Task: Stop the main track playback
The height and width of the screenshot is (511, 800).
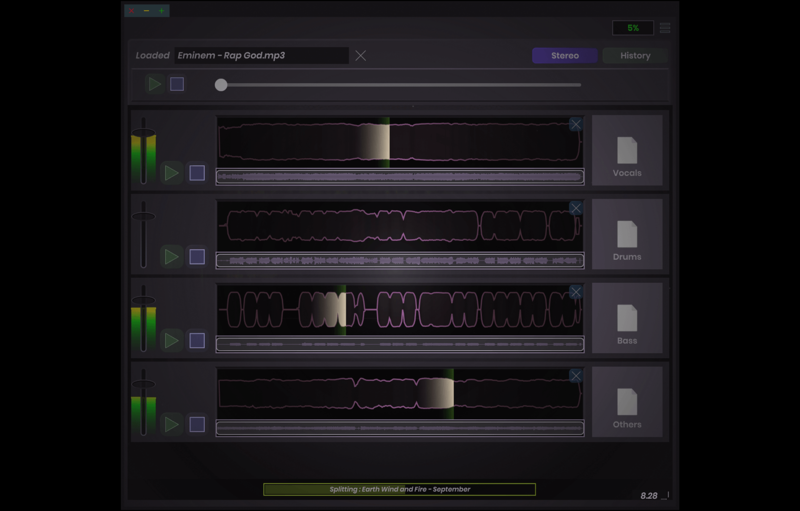Action: (x=177, y=84)
